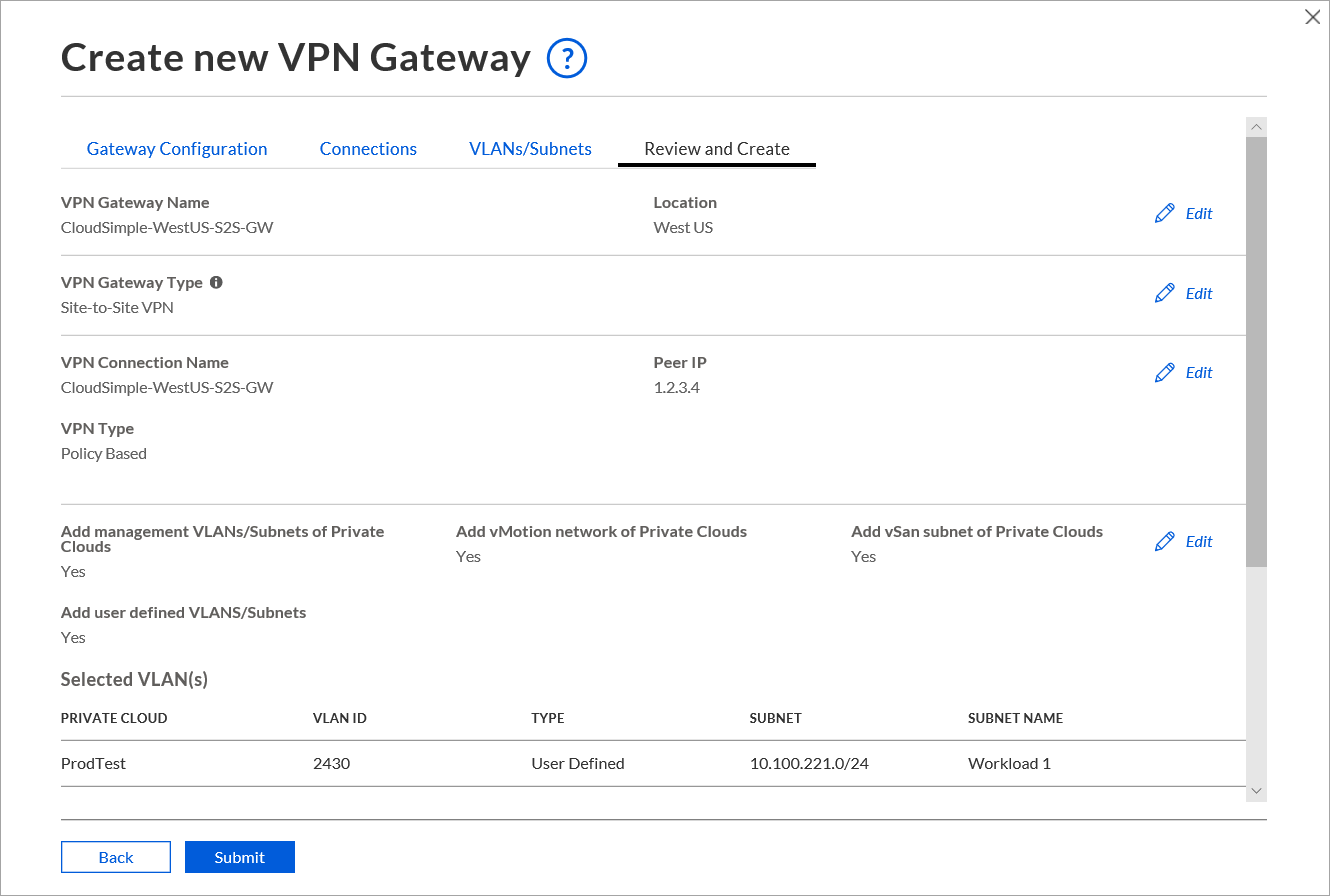Screen dimensions: 1330x896
Task: Click pencil icon in management VLANs row
Action: [1164, 541]
